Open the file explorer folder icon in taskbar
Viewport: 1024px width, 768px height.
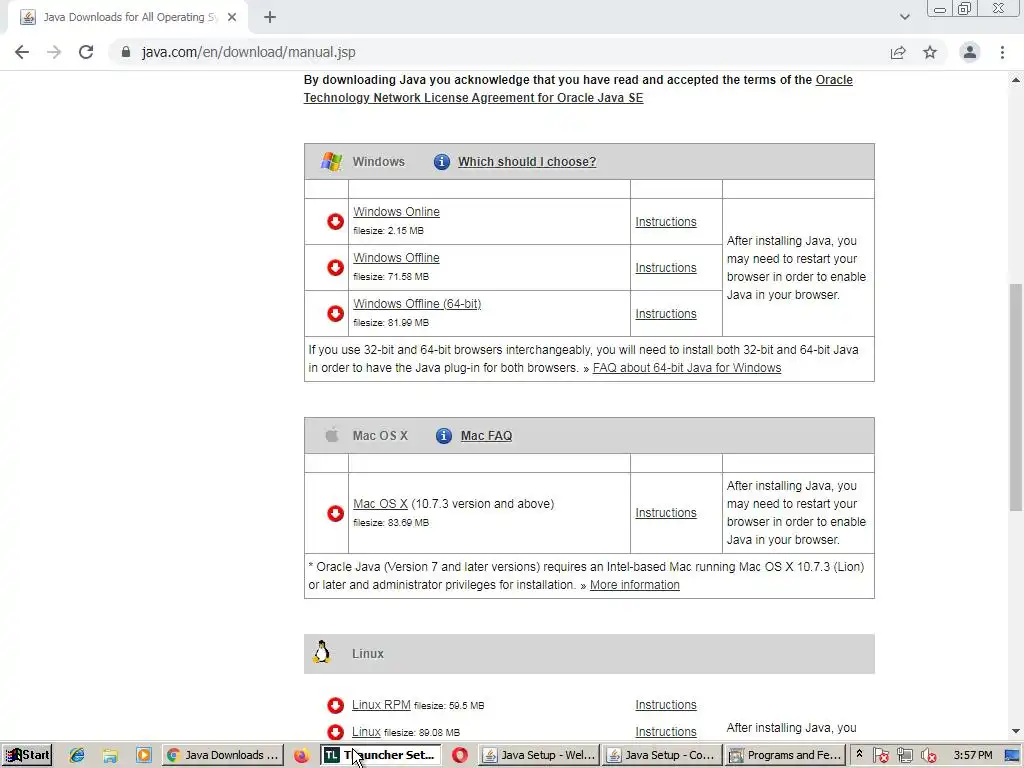tap(110, 755)
